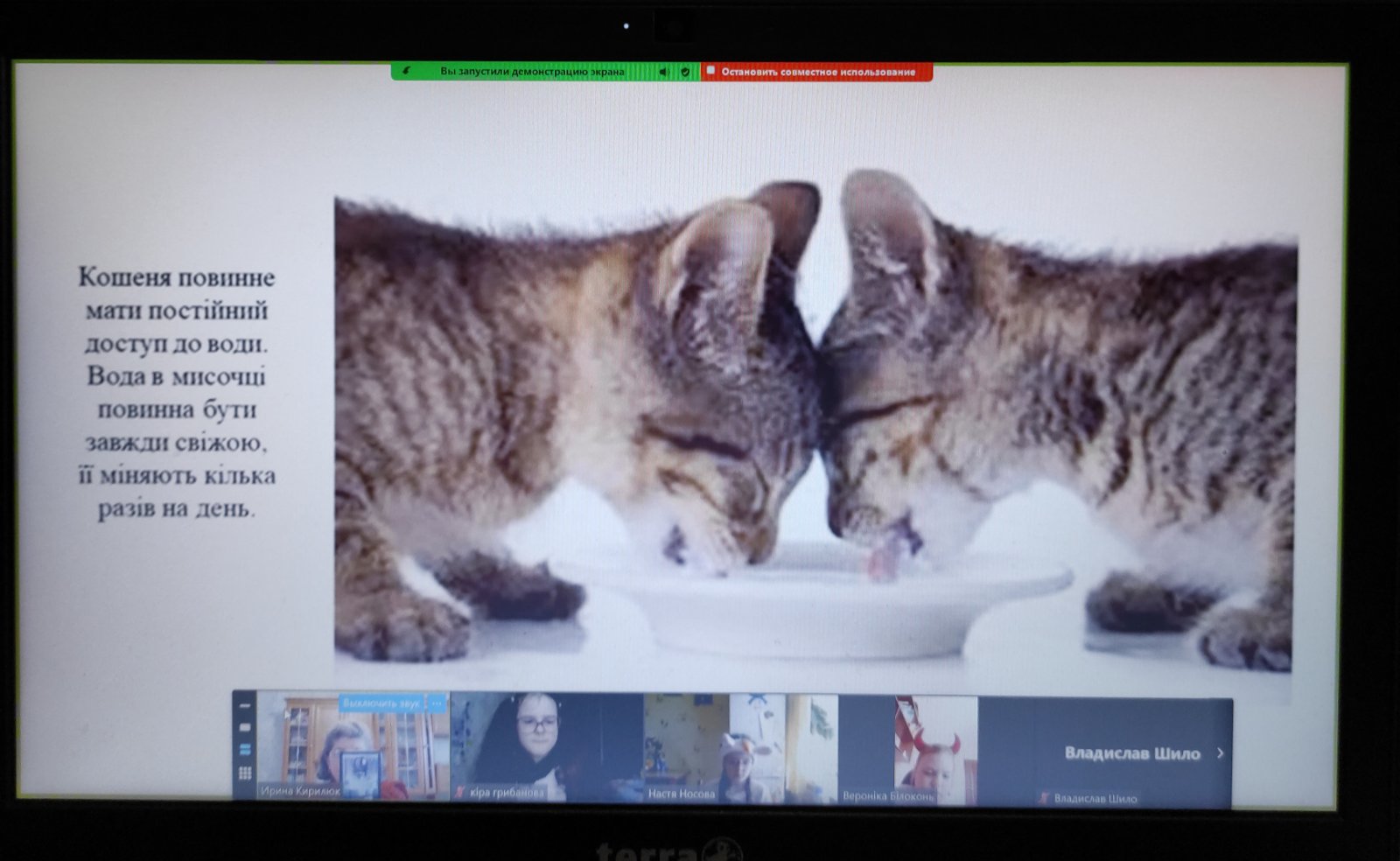
Task: Click muted mic icon beside small Владислав Шило label
Action: coord(1043,798)
